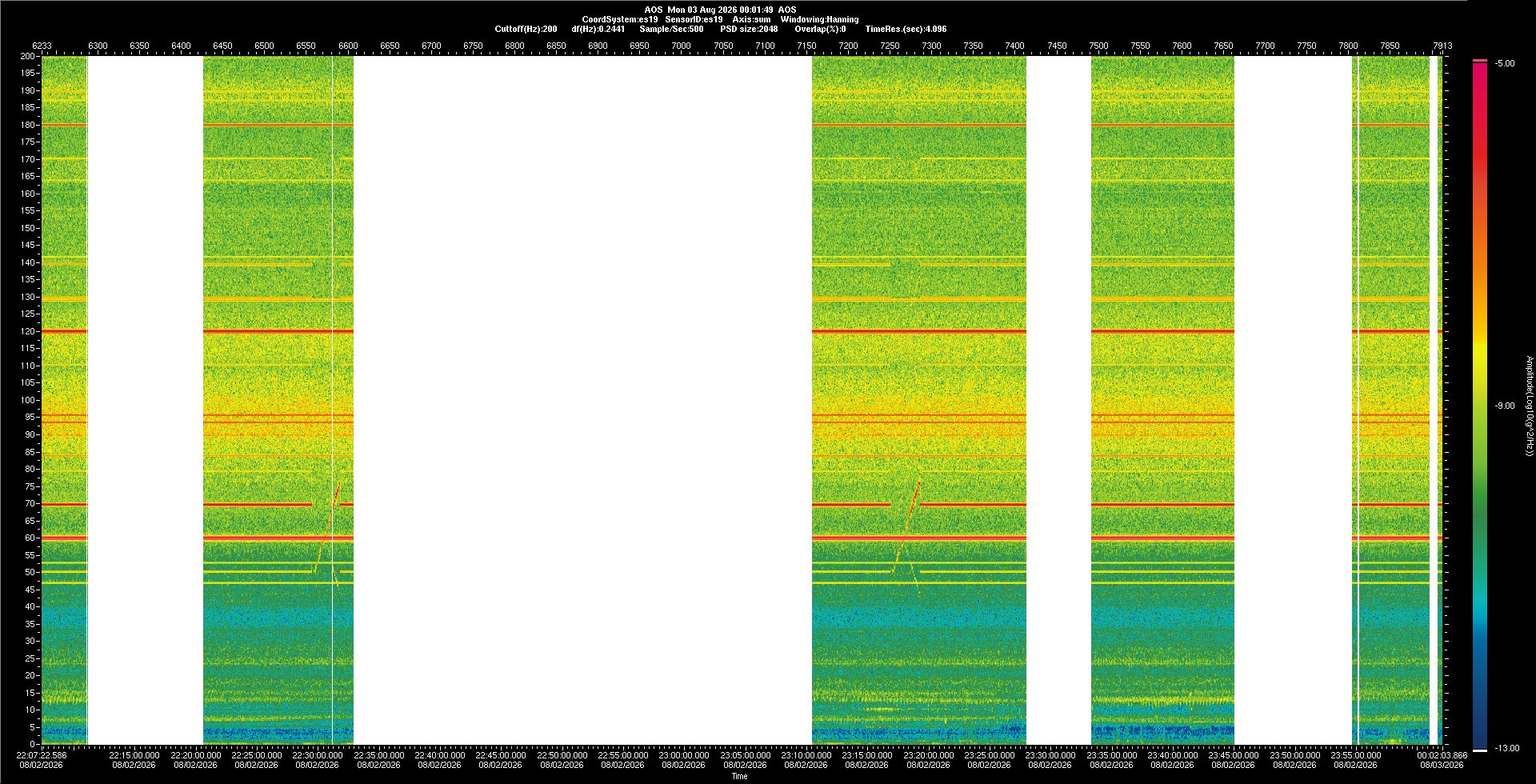
Task: Click the end time label 00:02:03.866
Action: coord(1442,755)
